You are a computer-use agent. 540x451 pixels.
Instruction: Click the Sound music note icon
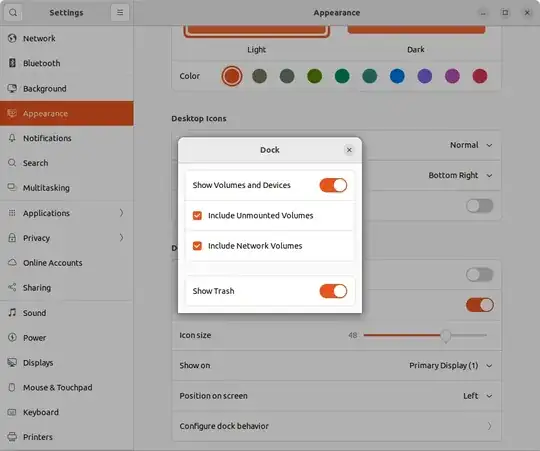pyautogui.click(x=12, y=313)
